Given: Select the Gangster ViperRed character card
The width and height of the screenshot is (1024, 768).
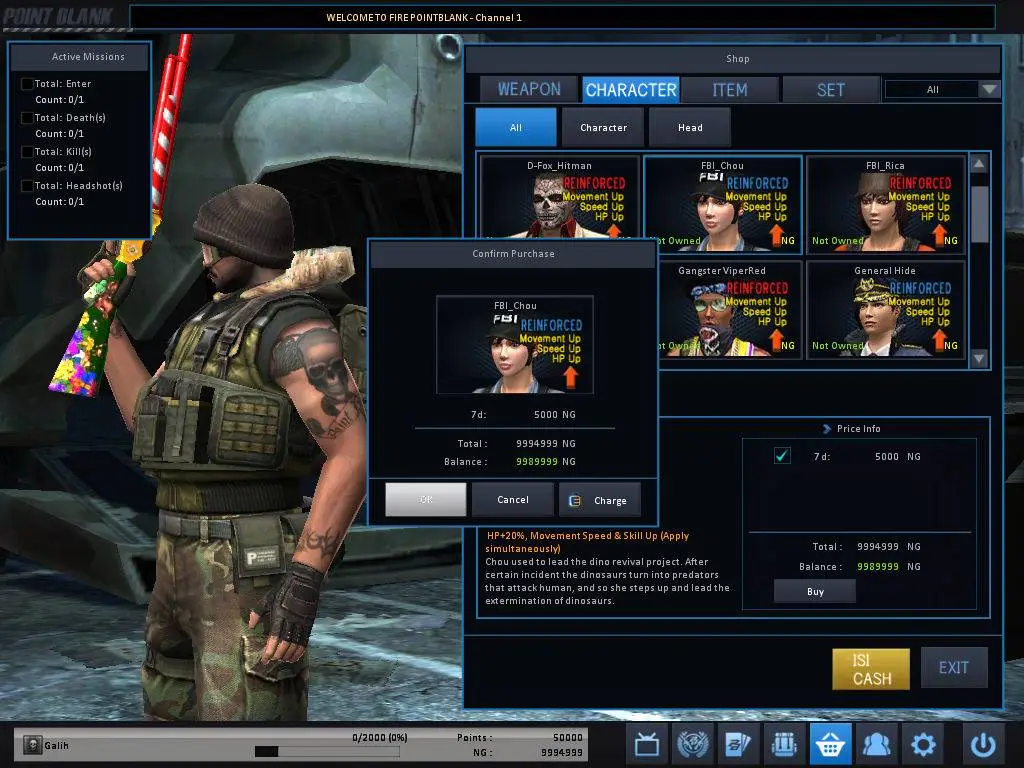Looking at the screenshot, I should click(729, 309).
